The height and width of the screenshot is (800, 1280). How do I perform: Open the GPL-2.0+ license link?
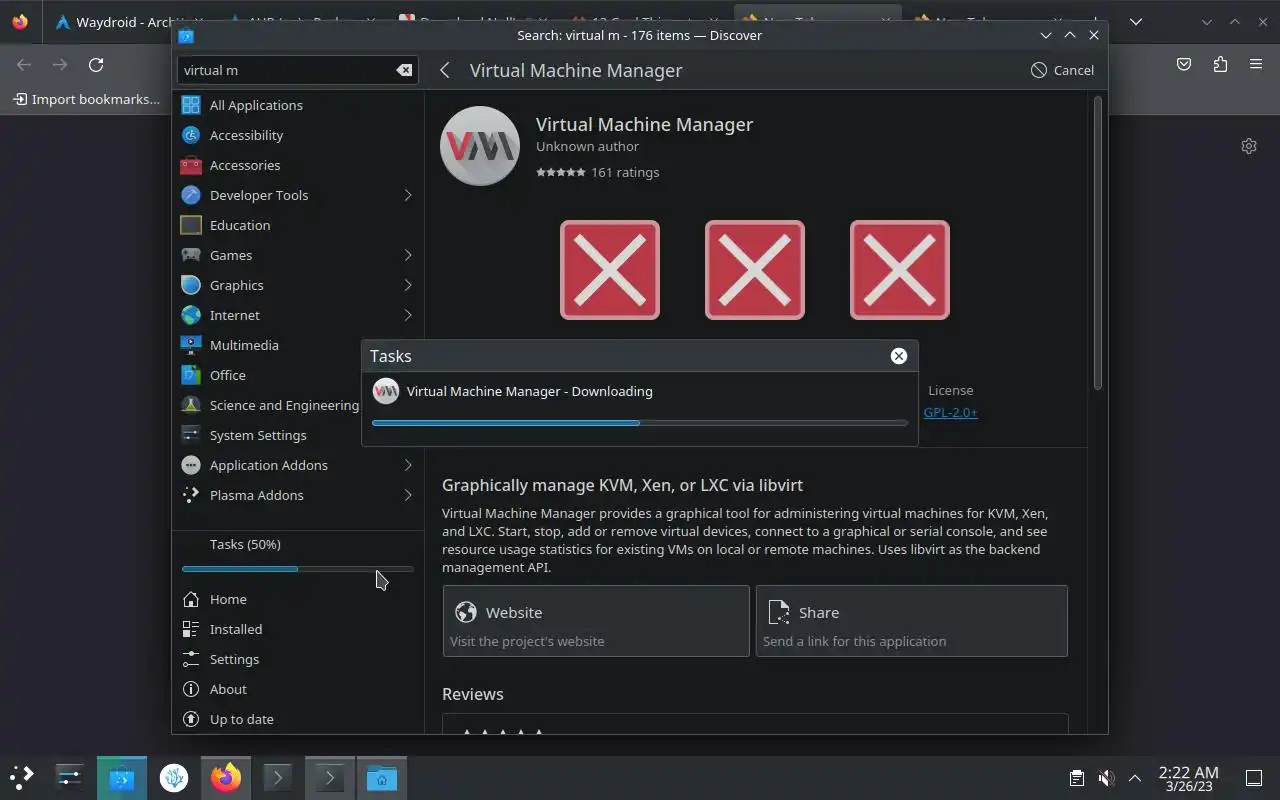pyautogui.click(x=951, y=412)
